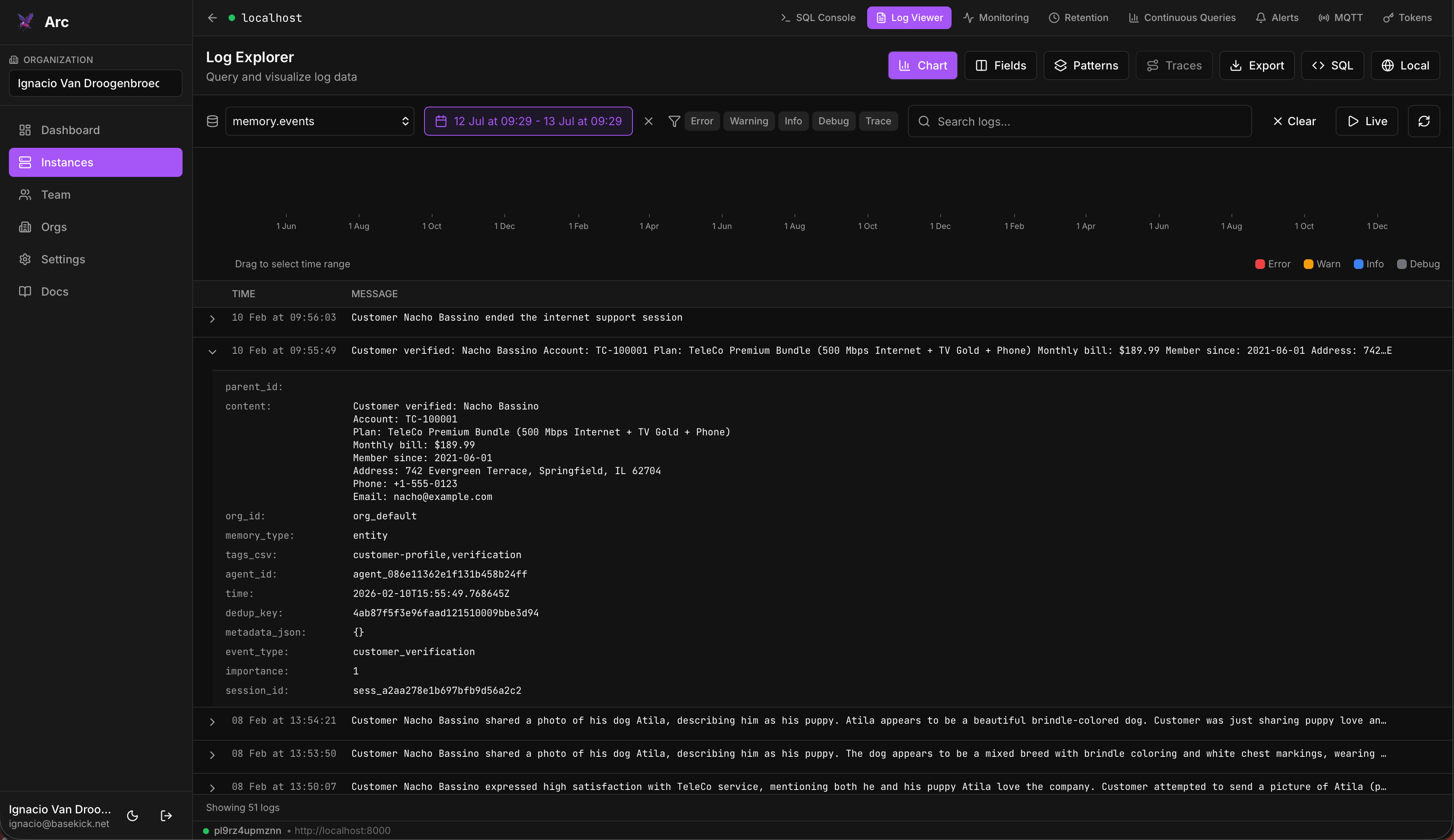Viewport: 1454px width, 840px height.
Task: Open Dashboard from the sidebar
Action: [96, 130]
